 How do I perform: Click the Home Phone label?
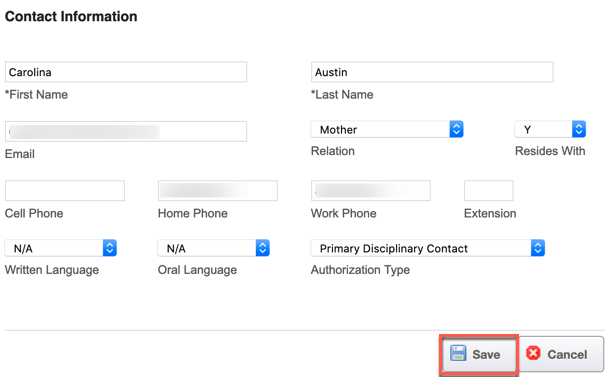pos(193,214)
